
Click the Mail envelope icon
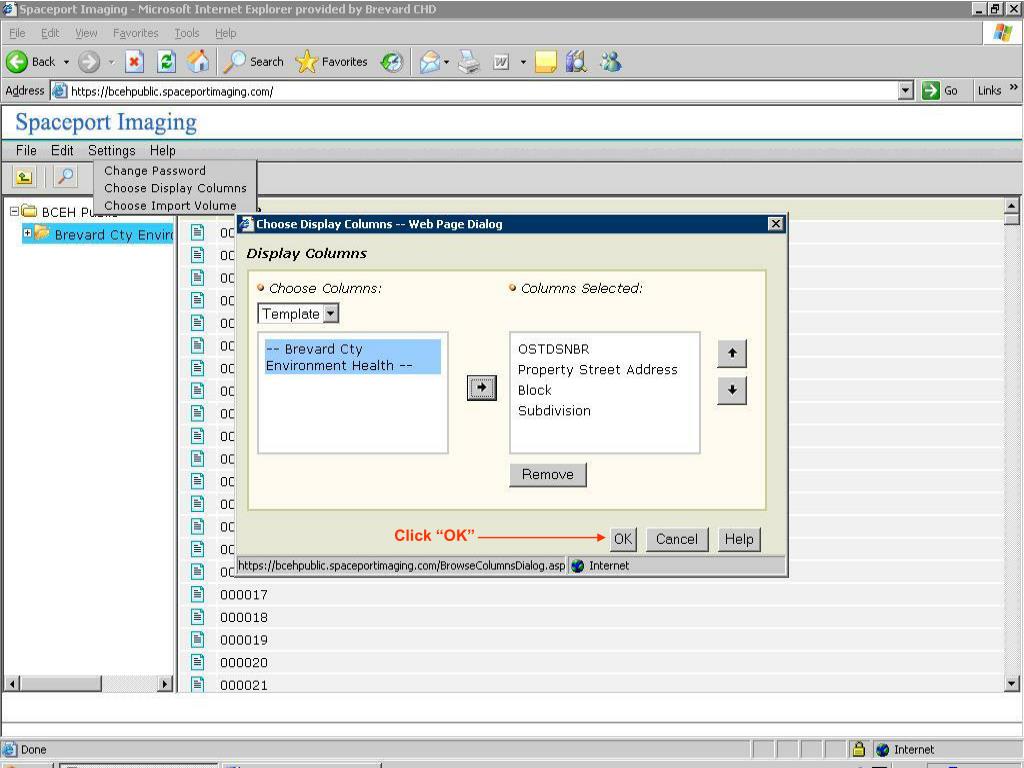[x=430, y=62]
